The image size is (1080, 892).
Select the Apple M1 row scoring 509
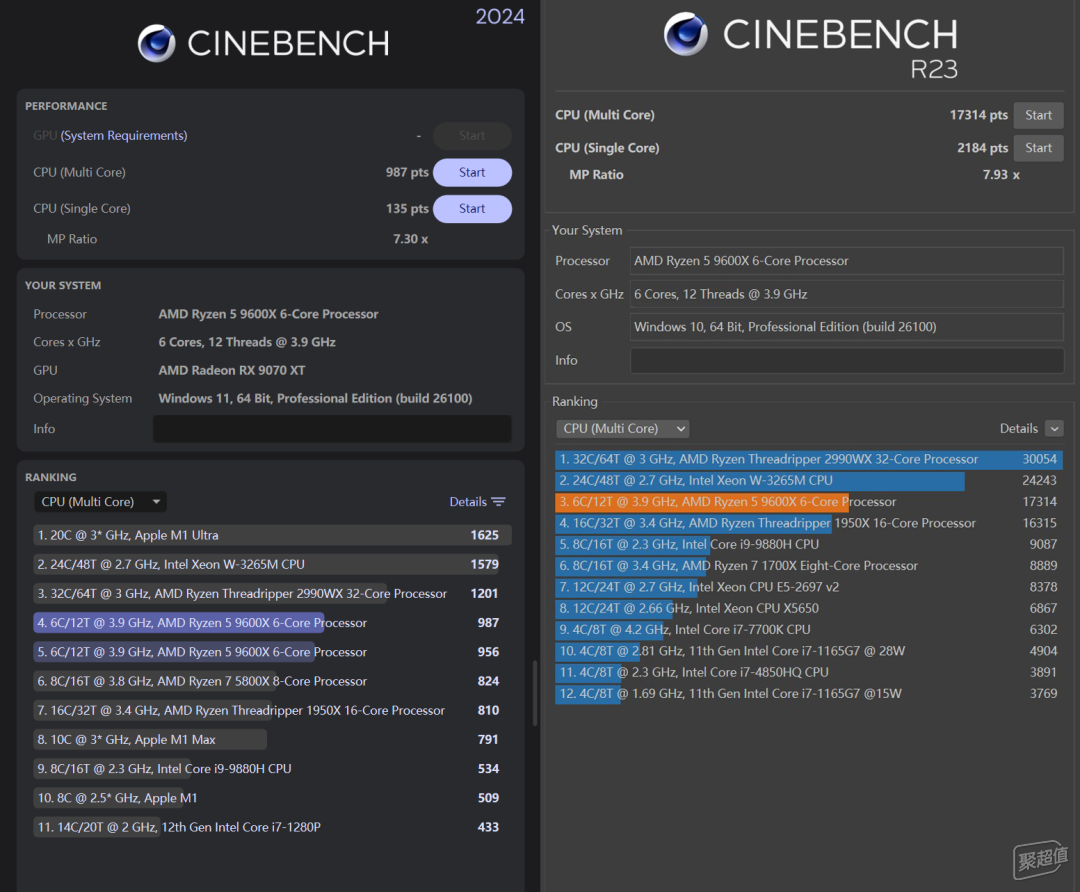(272, 798)
